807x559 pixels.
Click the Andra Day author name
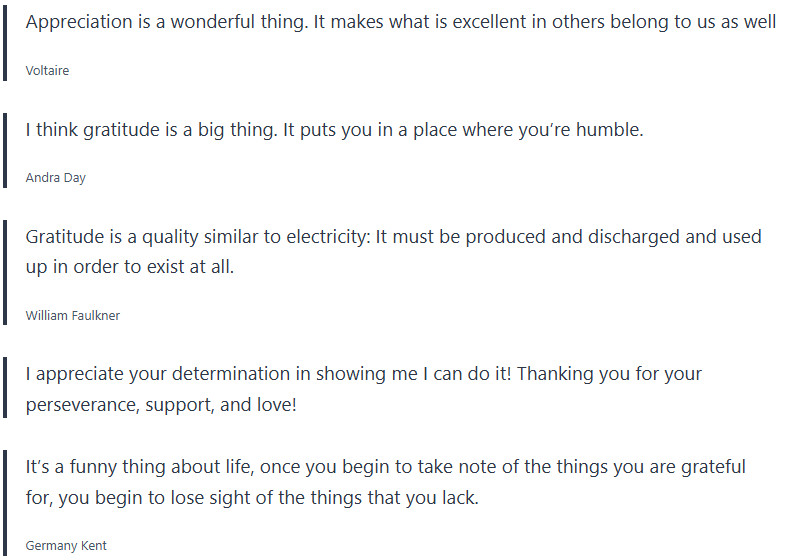point(56,178)
